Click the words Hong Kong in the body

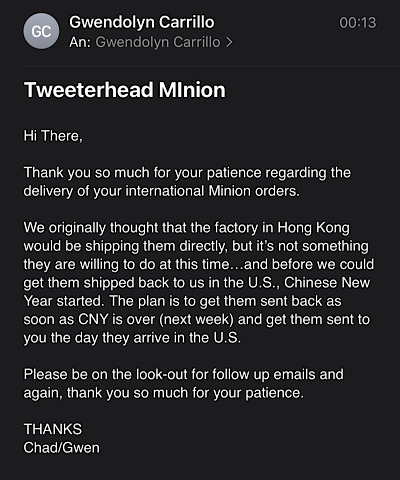coord(313,228)
